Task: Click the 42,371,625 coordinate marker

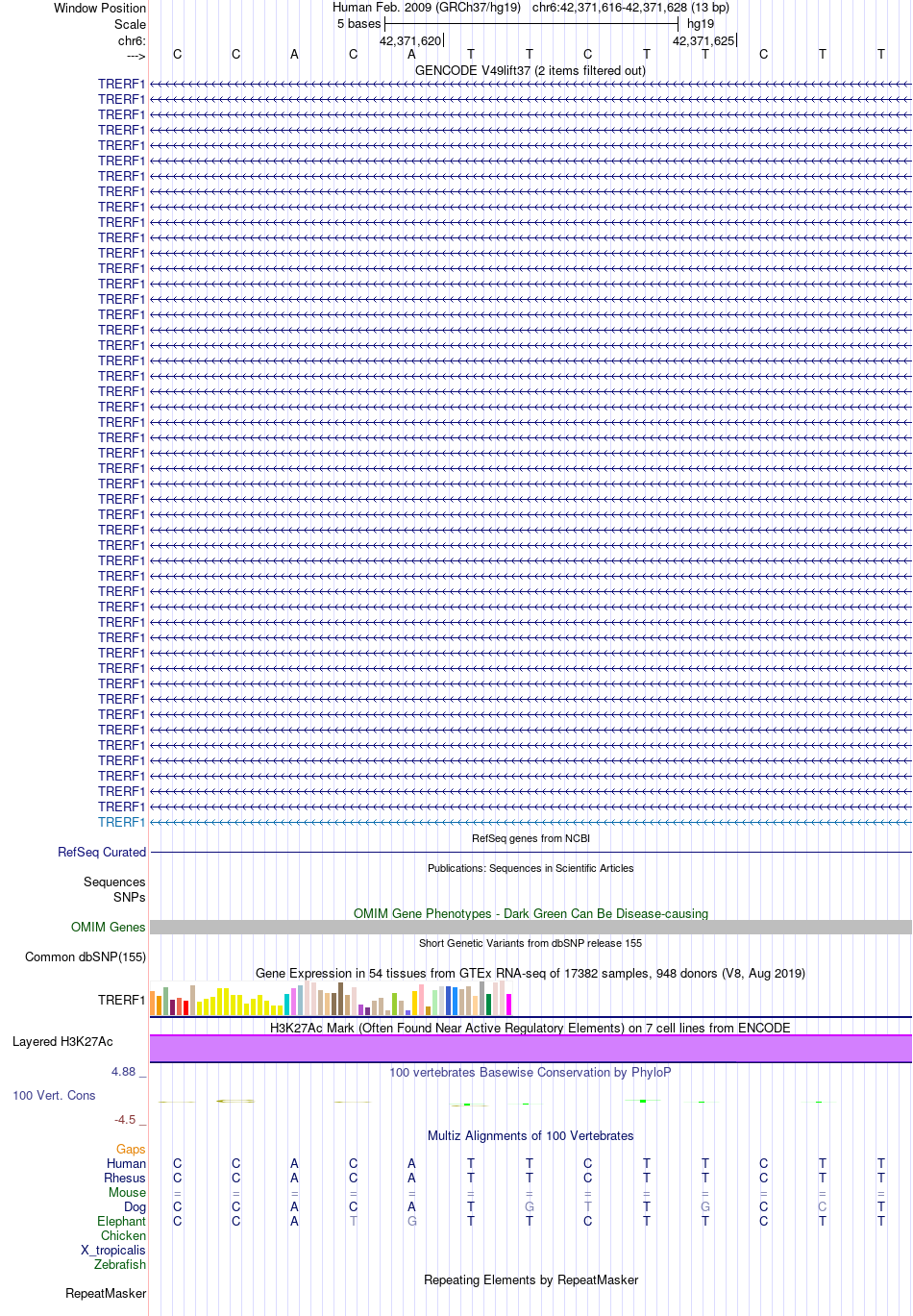Action: pyautogui.click(x=703, y=41)
